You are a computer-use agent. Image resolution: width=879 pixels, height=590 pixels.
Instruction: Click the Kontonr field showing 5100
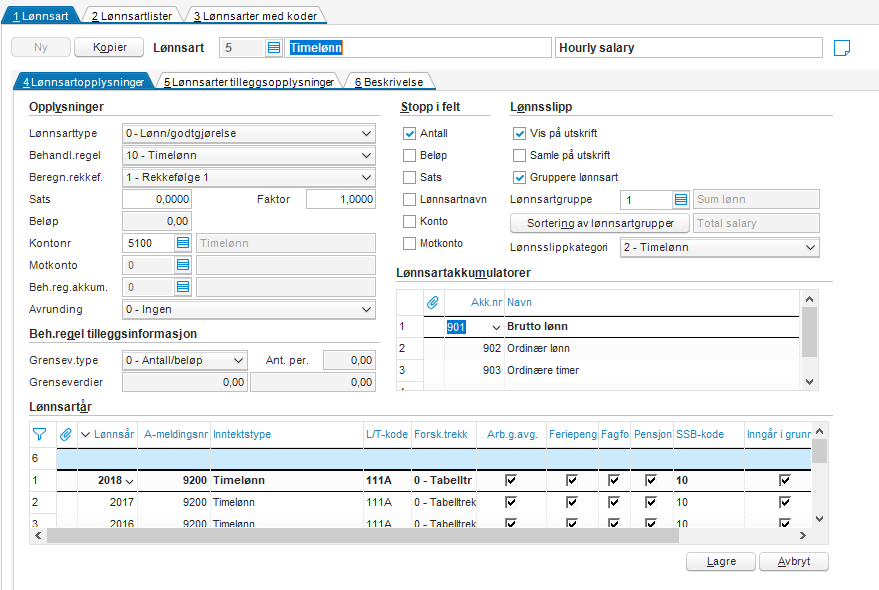pos(149,243)
